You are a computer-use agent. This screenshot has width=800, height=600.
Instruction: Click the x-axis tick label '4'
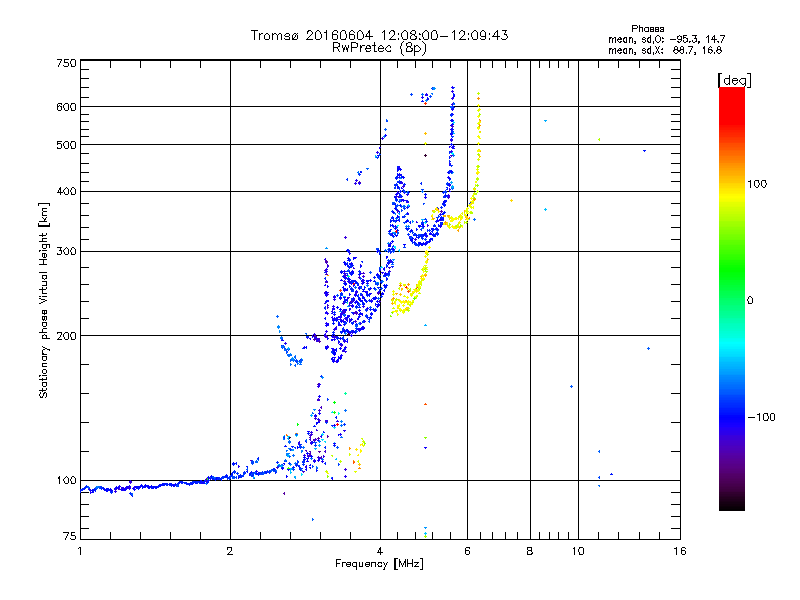click(x=380, y=551)
